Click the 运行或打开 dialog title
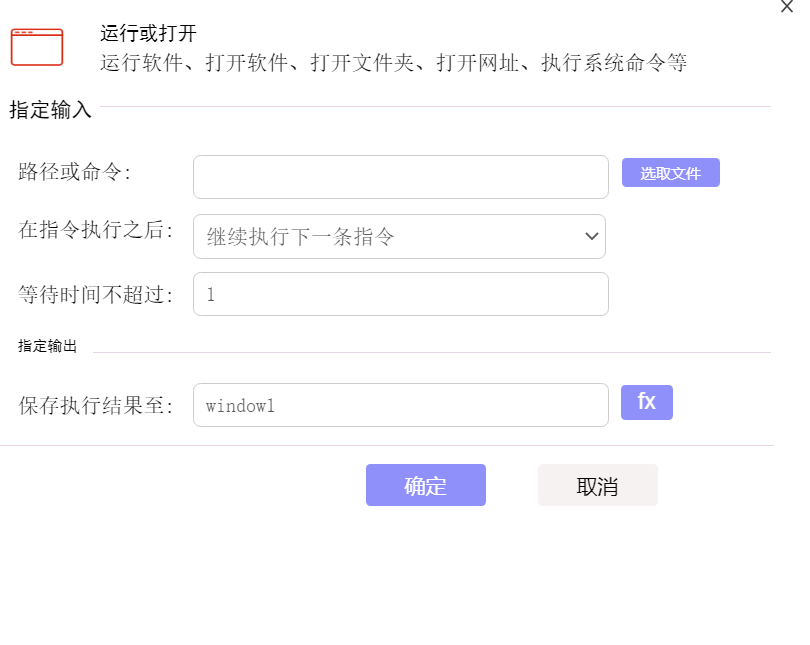 pos(148,34)
